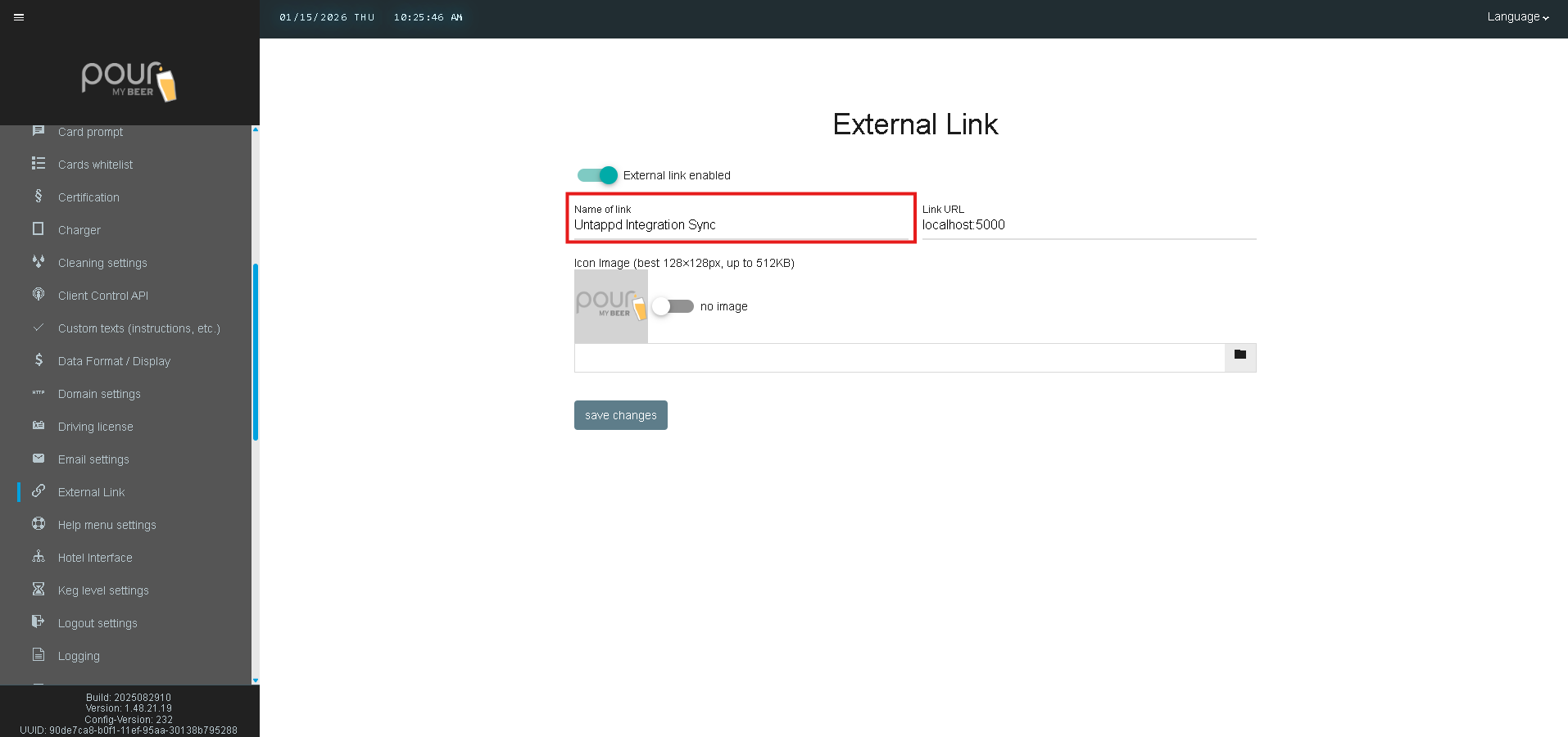Open Domain settings menu item

click(x=99, y=394)
